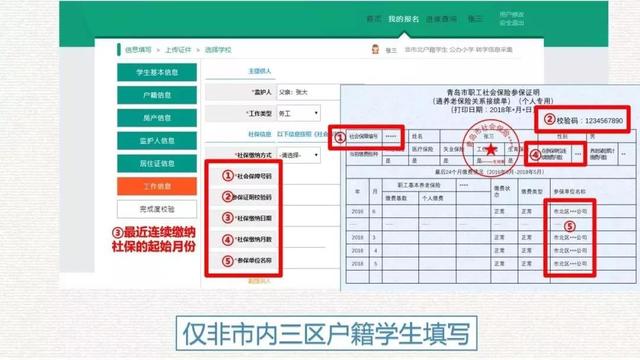Open 居住证信息 sidebar section
Screen dimensions: 640x360
tap(157, 164)
